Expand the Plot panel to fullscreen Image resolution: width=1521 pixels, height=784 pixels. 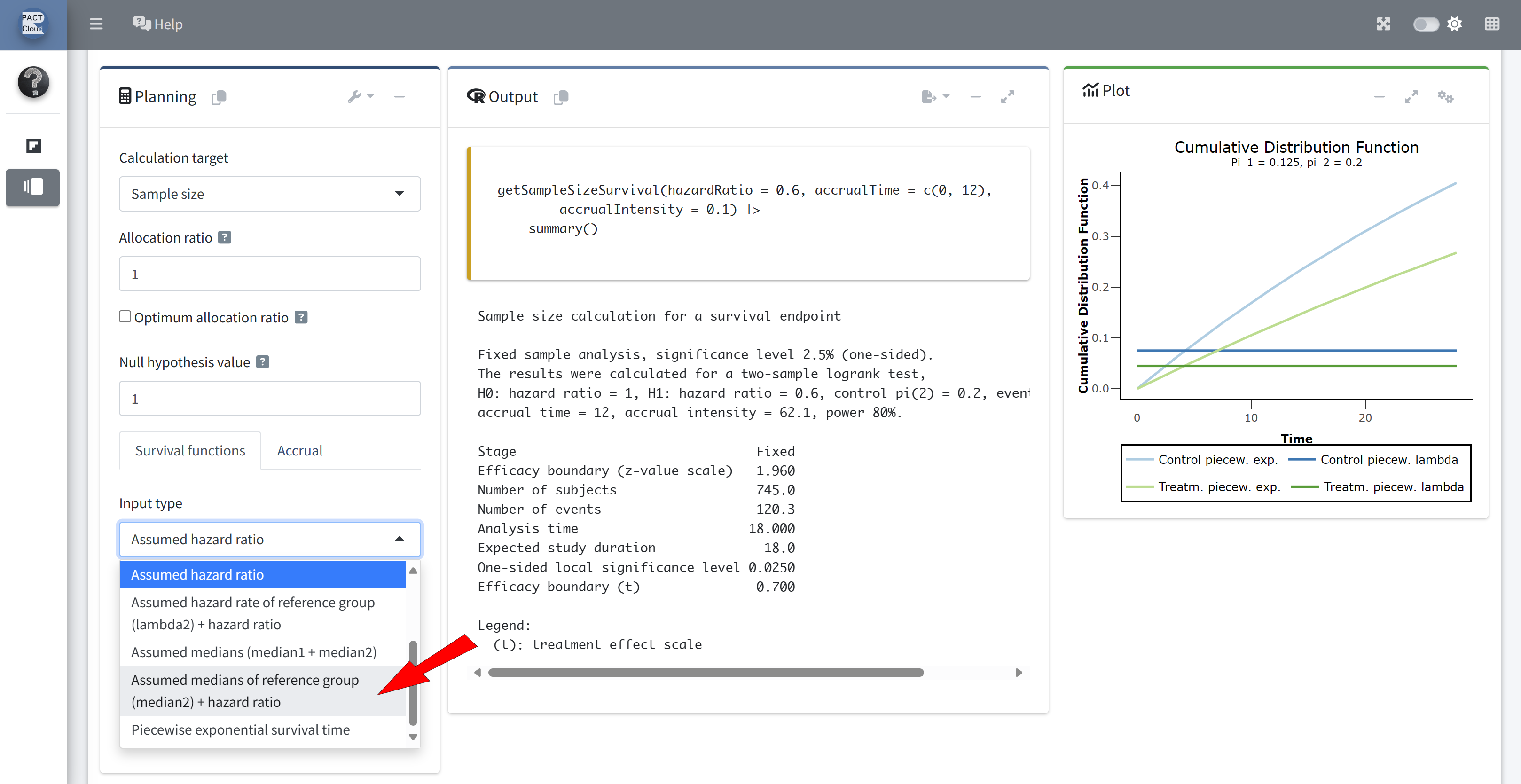pos(1411,97)
